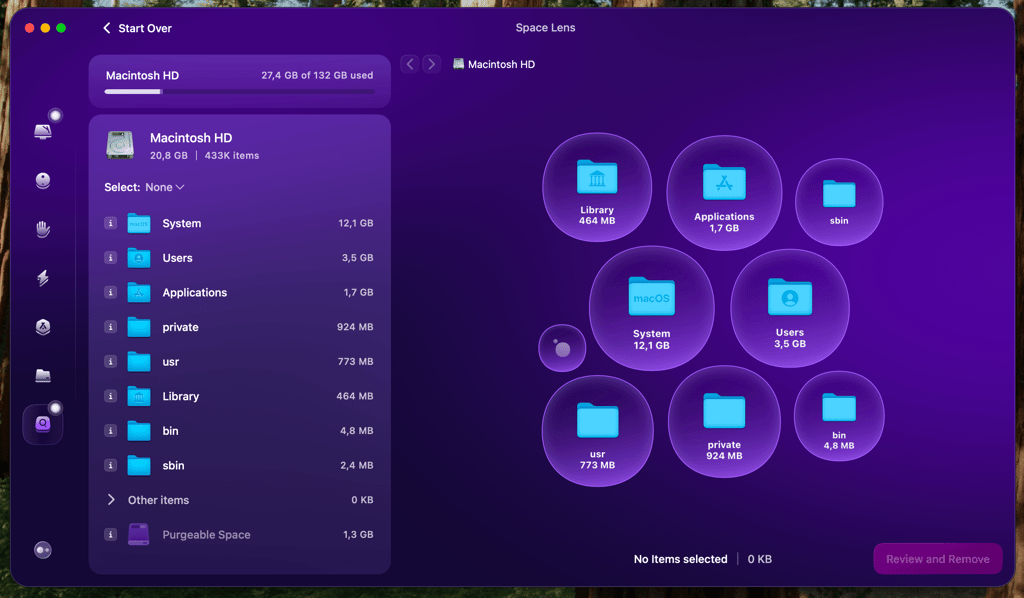This screenshot has width=1024, height=598.
Task: Click the '433K items' count text
Action: [x=232, y=155]
